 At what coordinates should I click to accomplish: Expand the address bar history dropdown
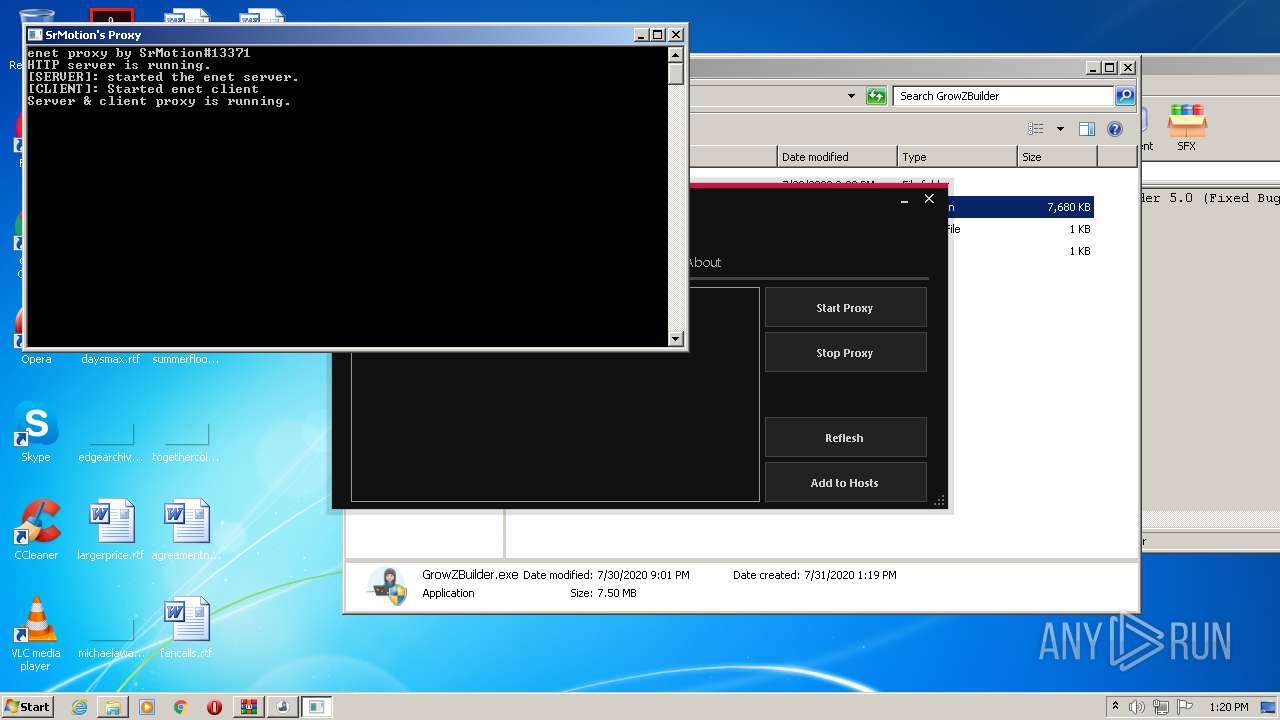[x=851, y=96]
